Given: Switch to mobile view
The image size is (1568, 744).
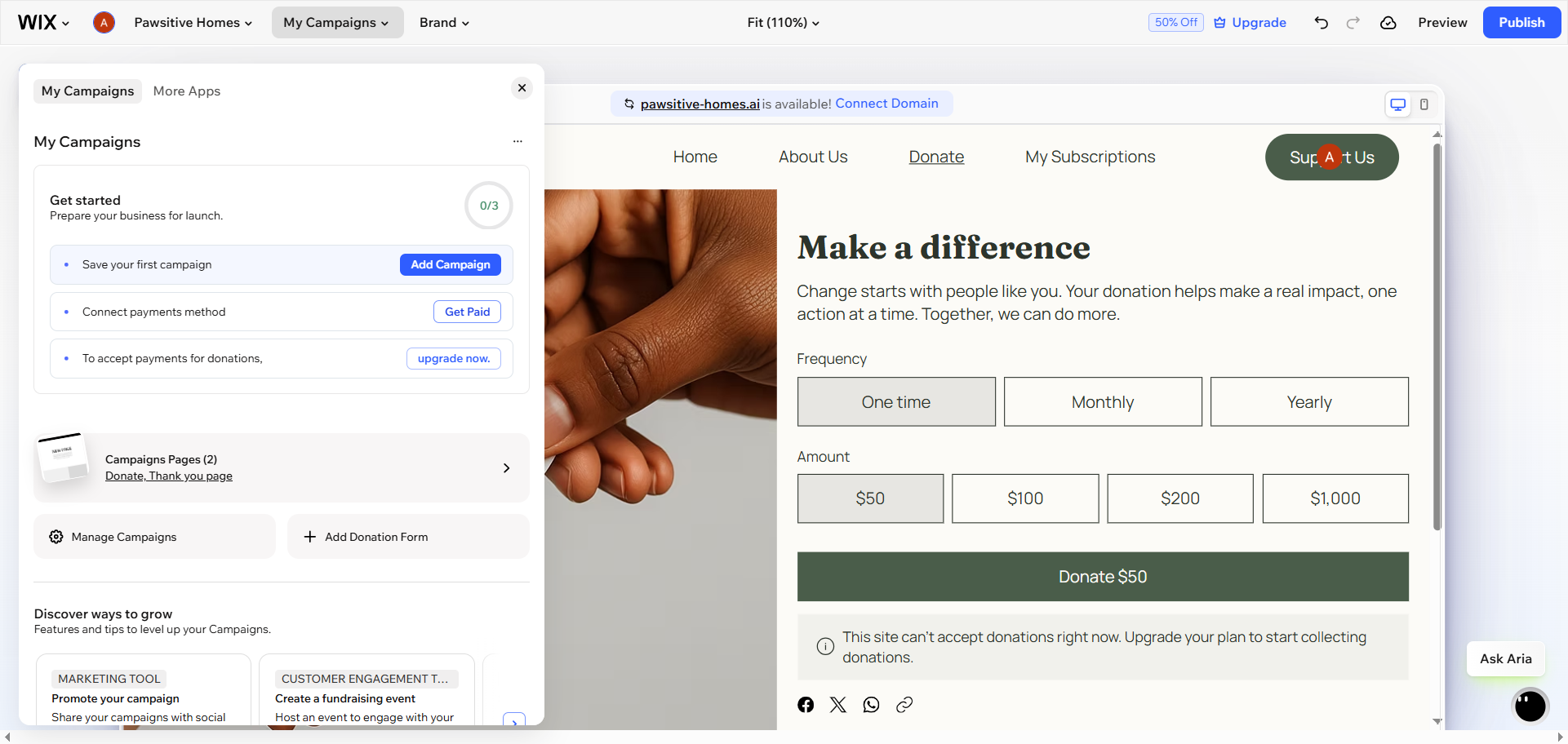Looking at the screenshot, I should [x=1424, y=104].
